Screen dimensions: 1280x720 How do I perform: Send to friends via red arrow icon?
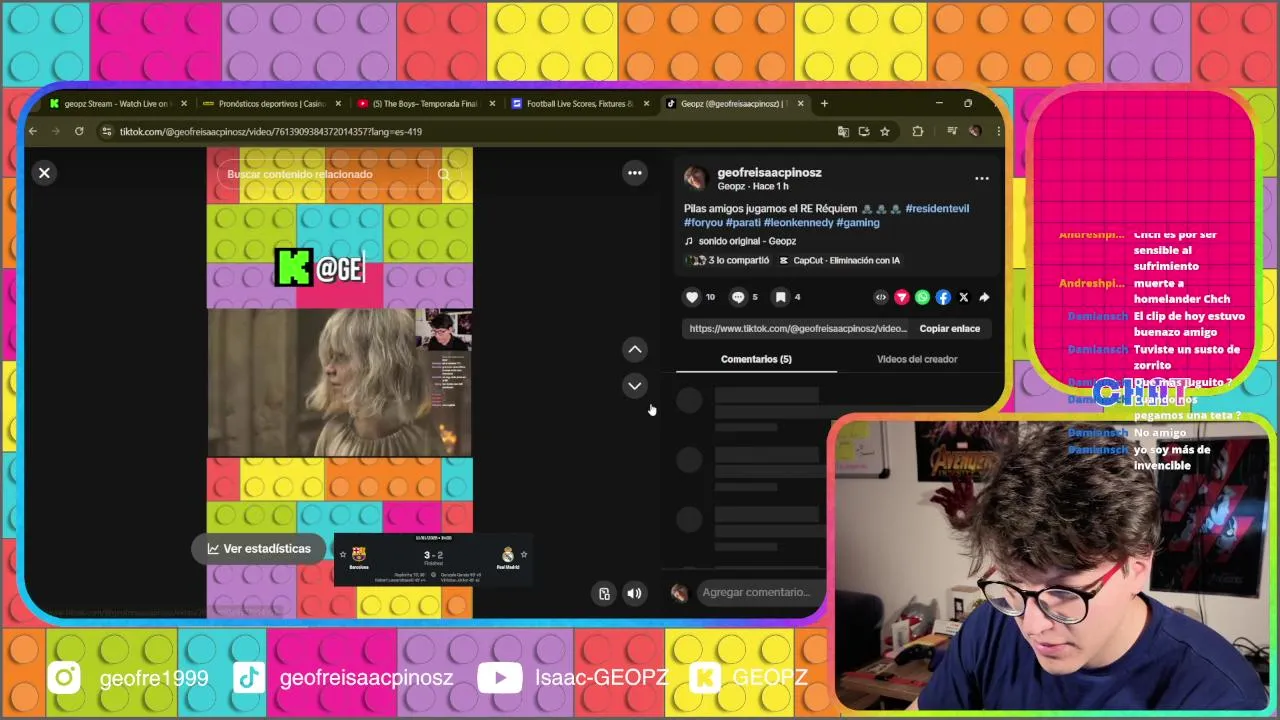(x=901, y=297)
